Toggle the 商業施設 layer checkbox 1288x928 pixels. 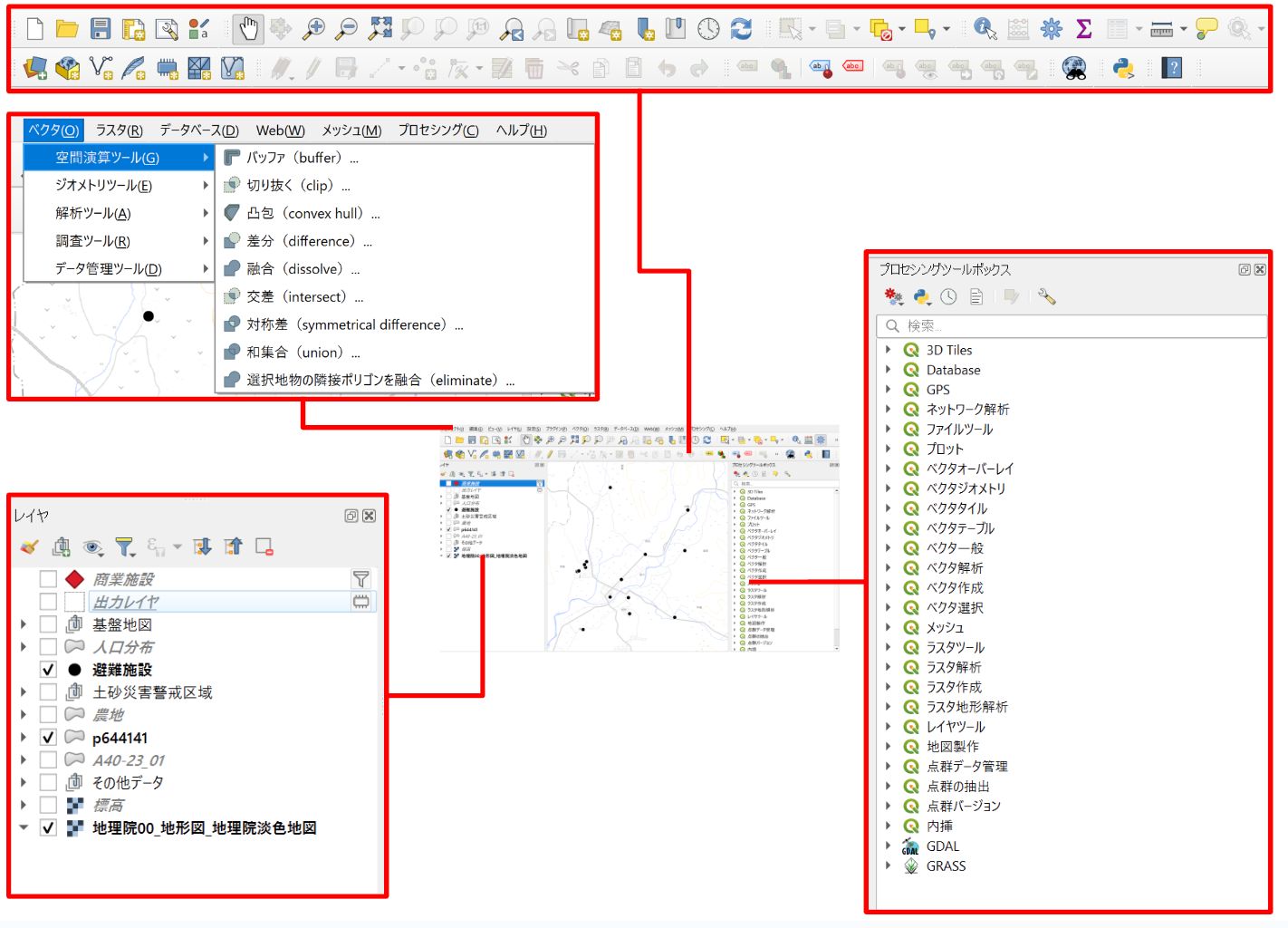click(48, 579)
